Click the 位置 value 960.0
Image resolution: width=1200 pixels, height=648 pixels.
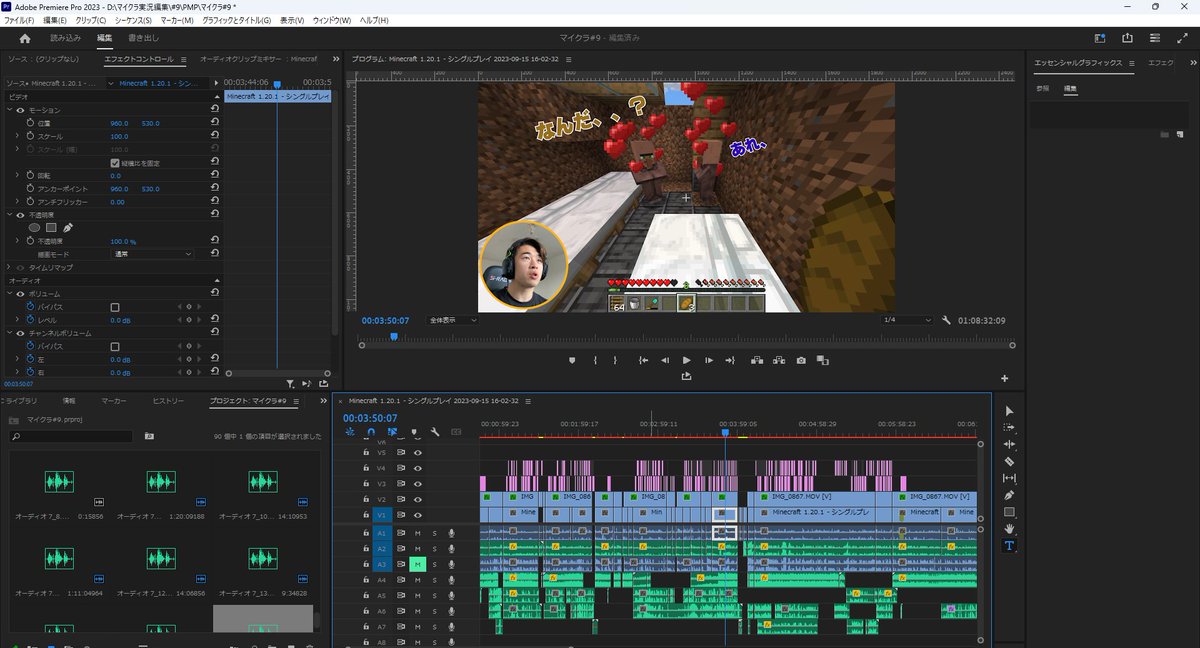pyautogui.click(x=119, y=123)
